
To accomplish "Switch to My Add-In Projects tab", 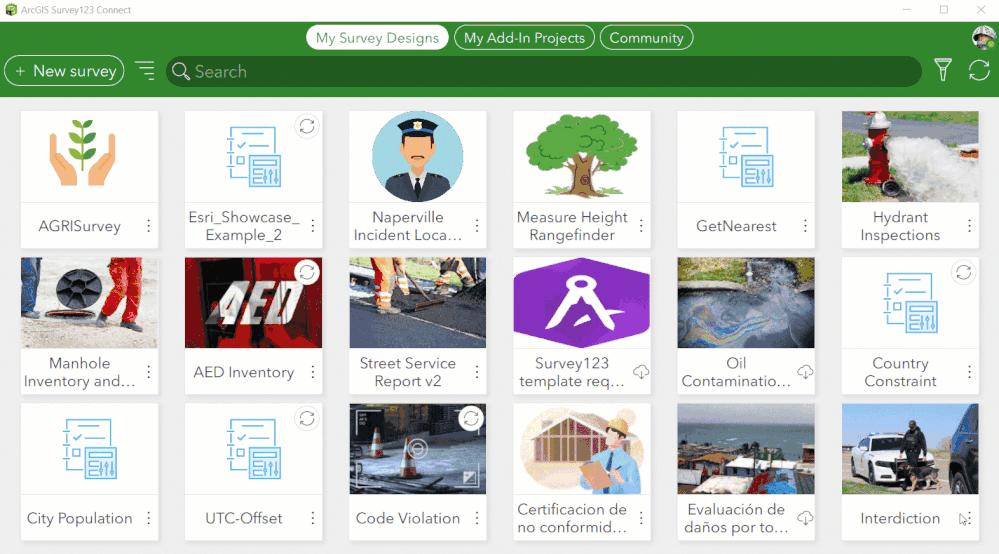I will point(524,38).
